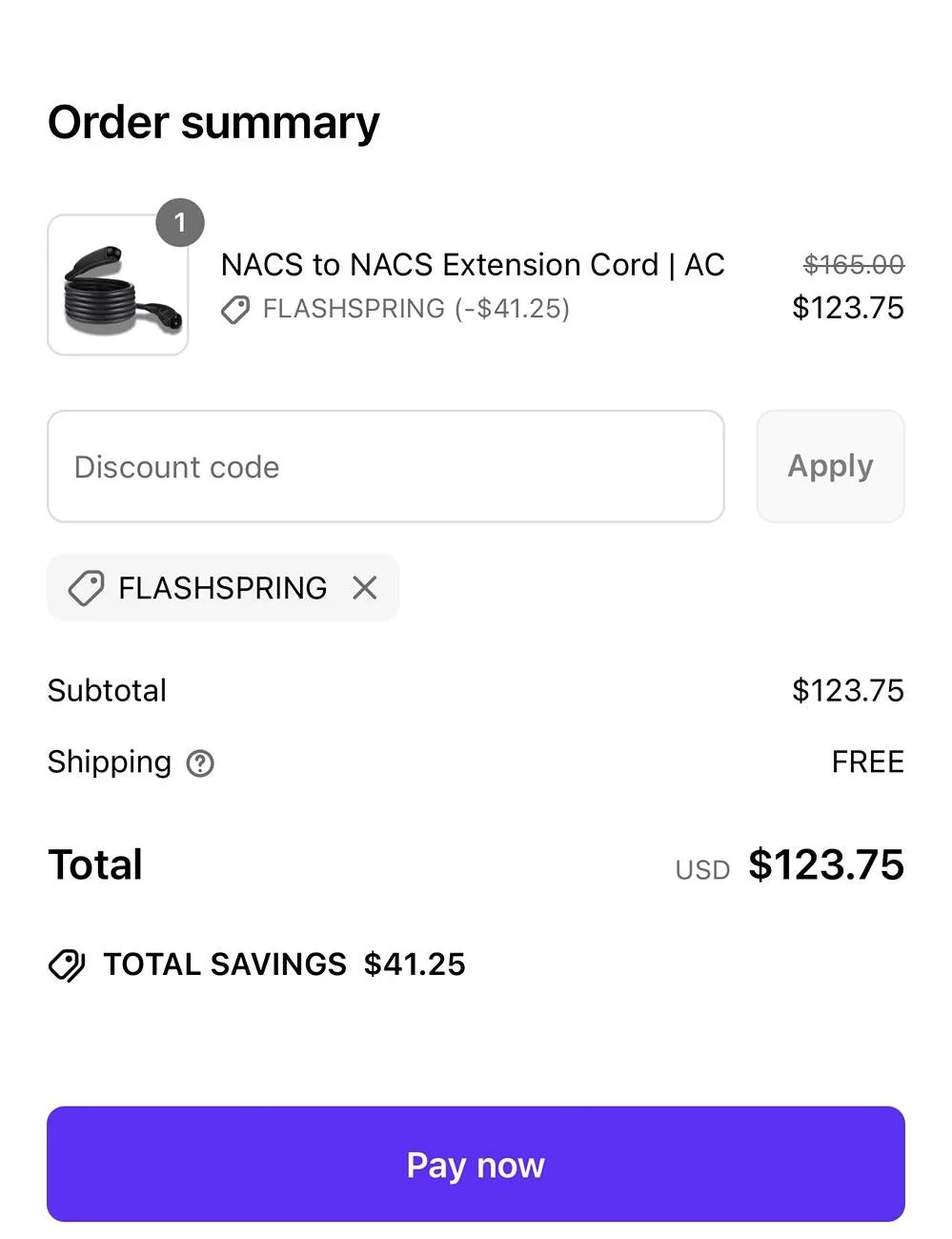Viewport: 952px width, 1239px height.
Task: Click the NACS to NACS Extension Cord title
Action: tap(473, 264)
